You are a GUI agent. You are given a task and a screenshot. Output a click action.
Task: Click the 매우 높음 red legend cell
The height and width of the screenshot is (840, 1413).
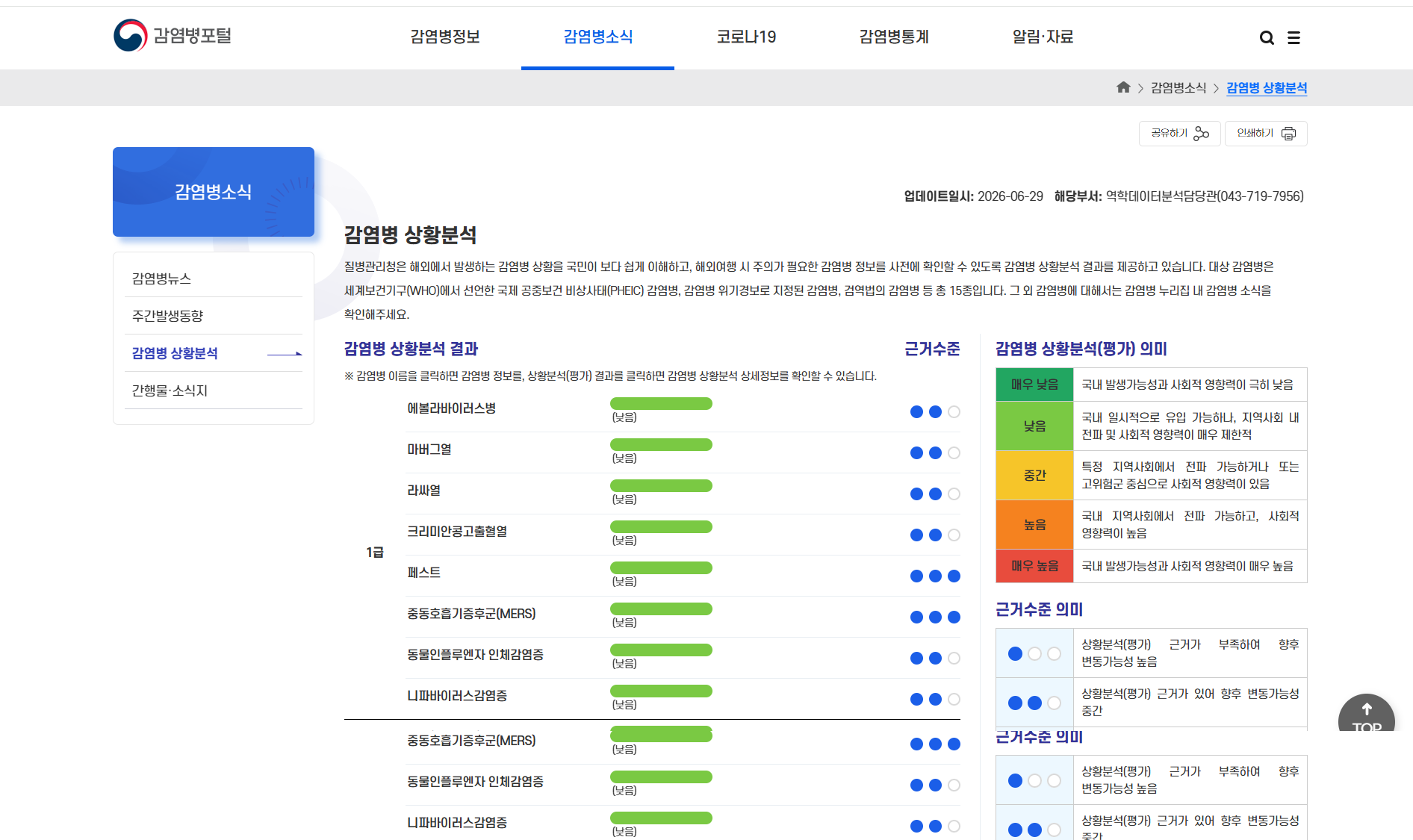tap(1034, 566)
